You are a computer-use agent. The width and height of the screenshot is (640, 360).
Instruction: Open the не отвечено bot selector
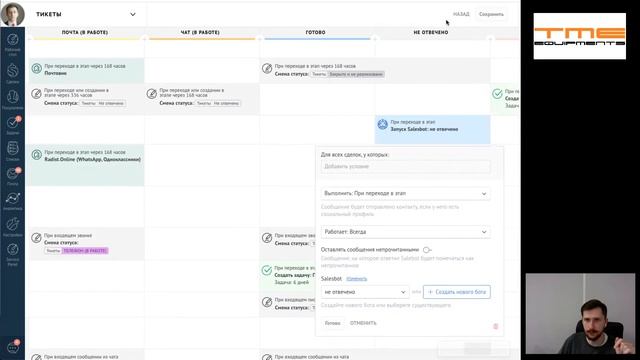365,292
